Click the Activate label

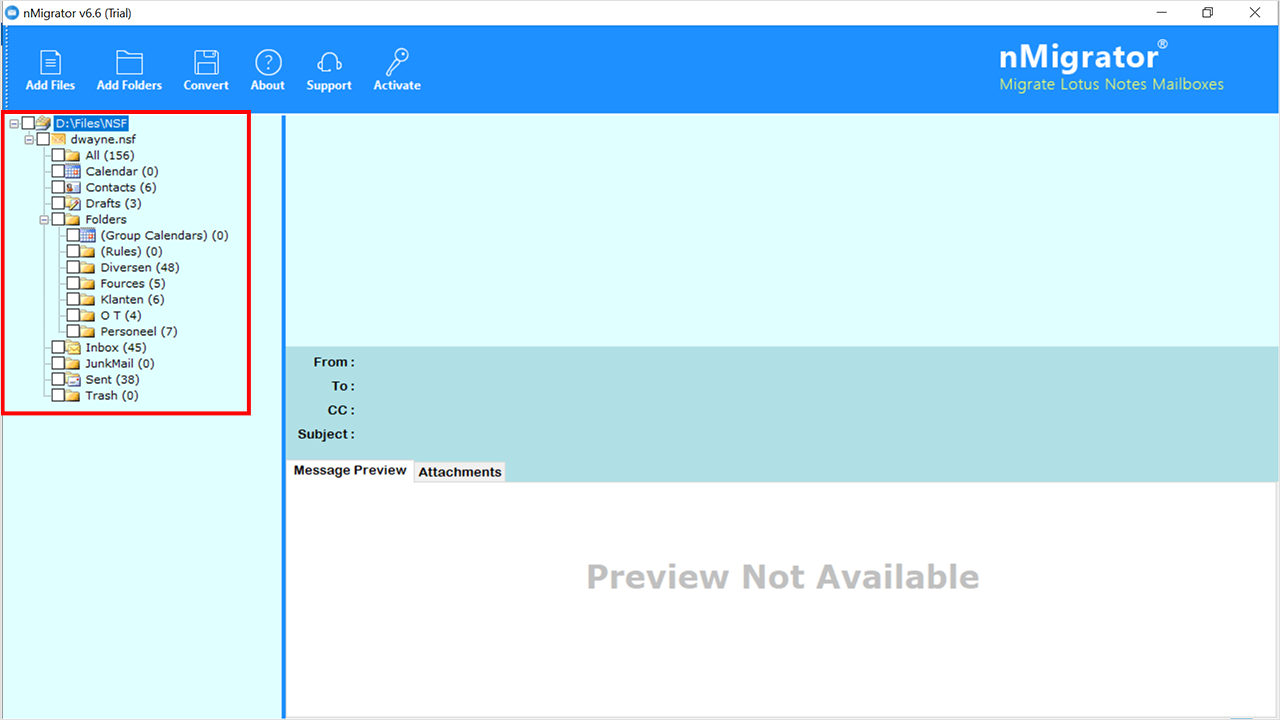pyautogui.click(x=397, y=86)
